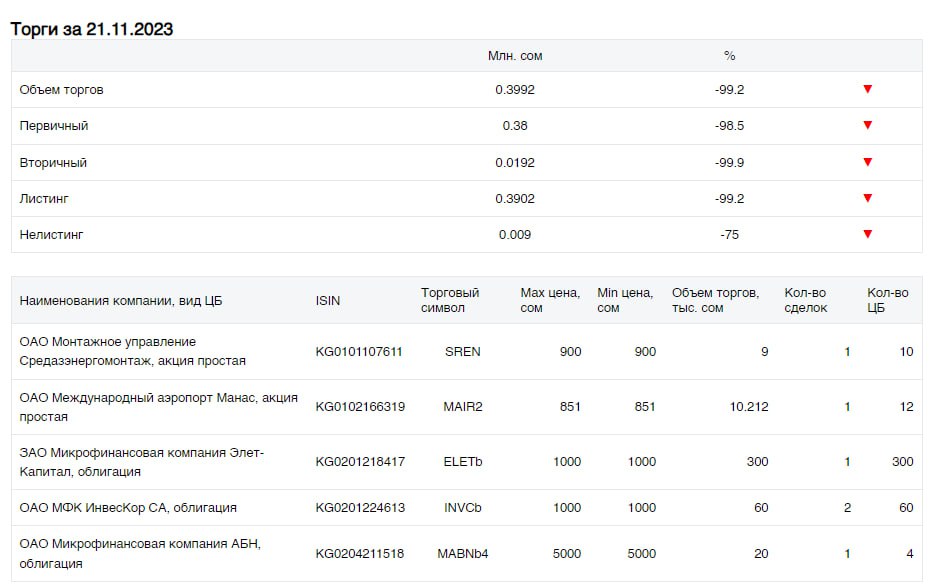This screenshot has width=937, height=586.
Task: Click the Торговый символ column header
Action: 450,300
